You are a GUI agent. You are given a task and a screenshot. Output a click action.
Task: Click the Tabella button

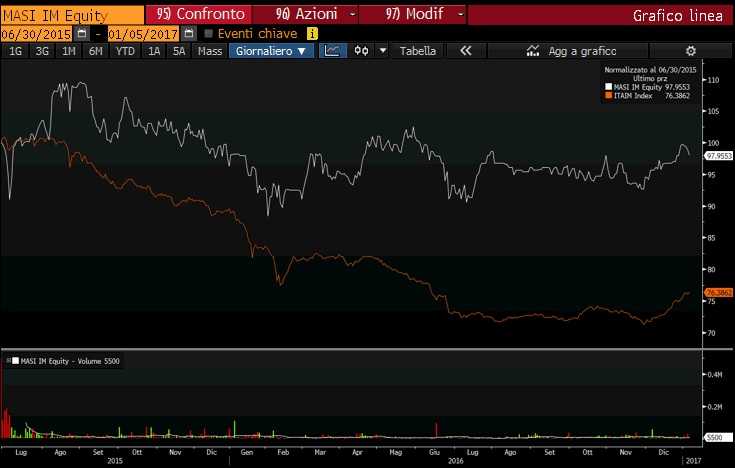[x=418, y=51]
